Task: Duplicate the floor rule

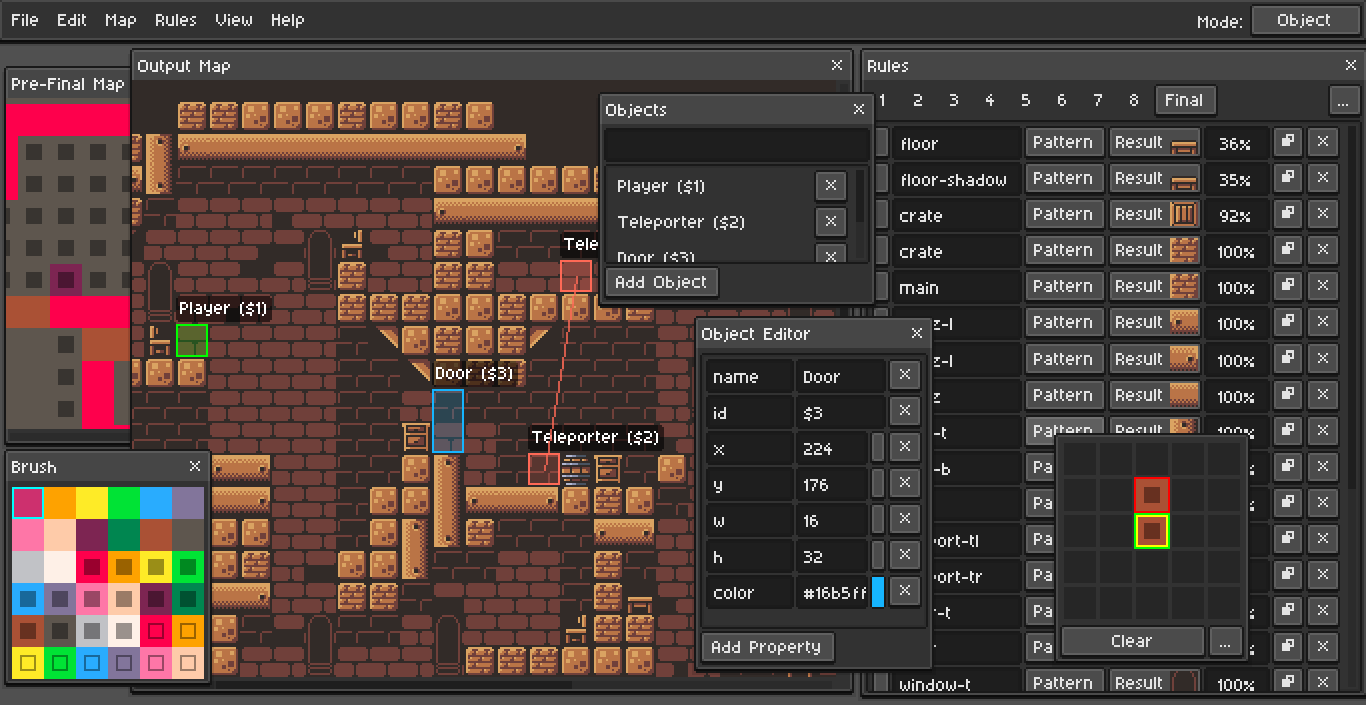Action: tap(1288, 142)
